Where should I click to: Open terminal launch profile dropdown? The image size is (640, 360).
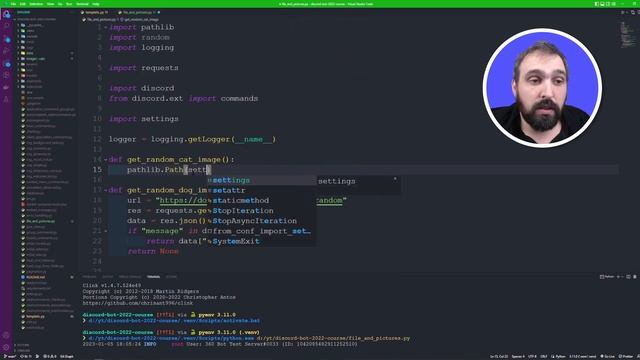coord(621,277)
